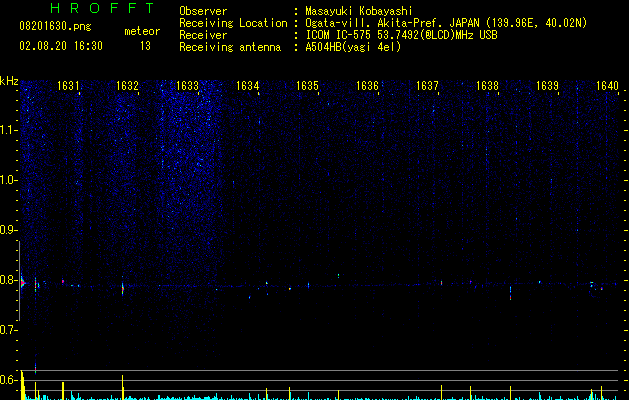Click the 0.8 kHz axis label
629x400 pixels.
coord(8,280)
